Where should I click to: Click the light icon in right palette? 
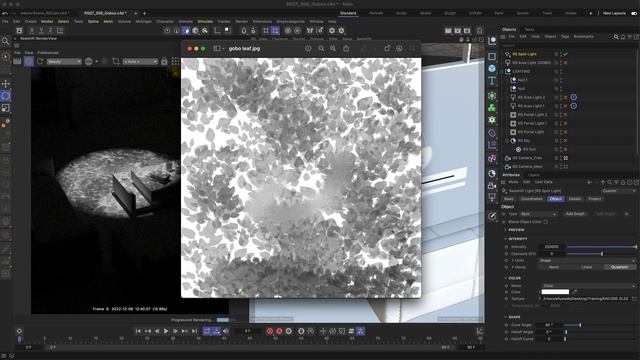point(492,198)
